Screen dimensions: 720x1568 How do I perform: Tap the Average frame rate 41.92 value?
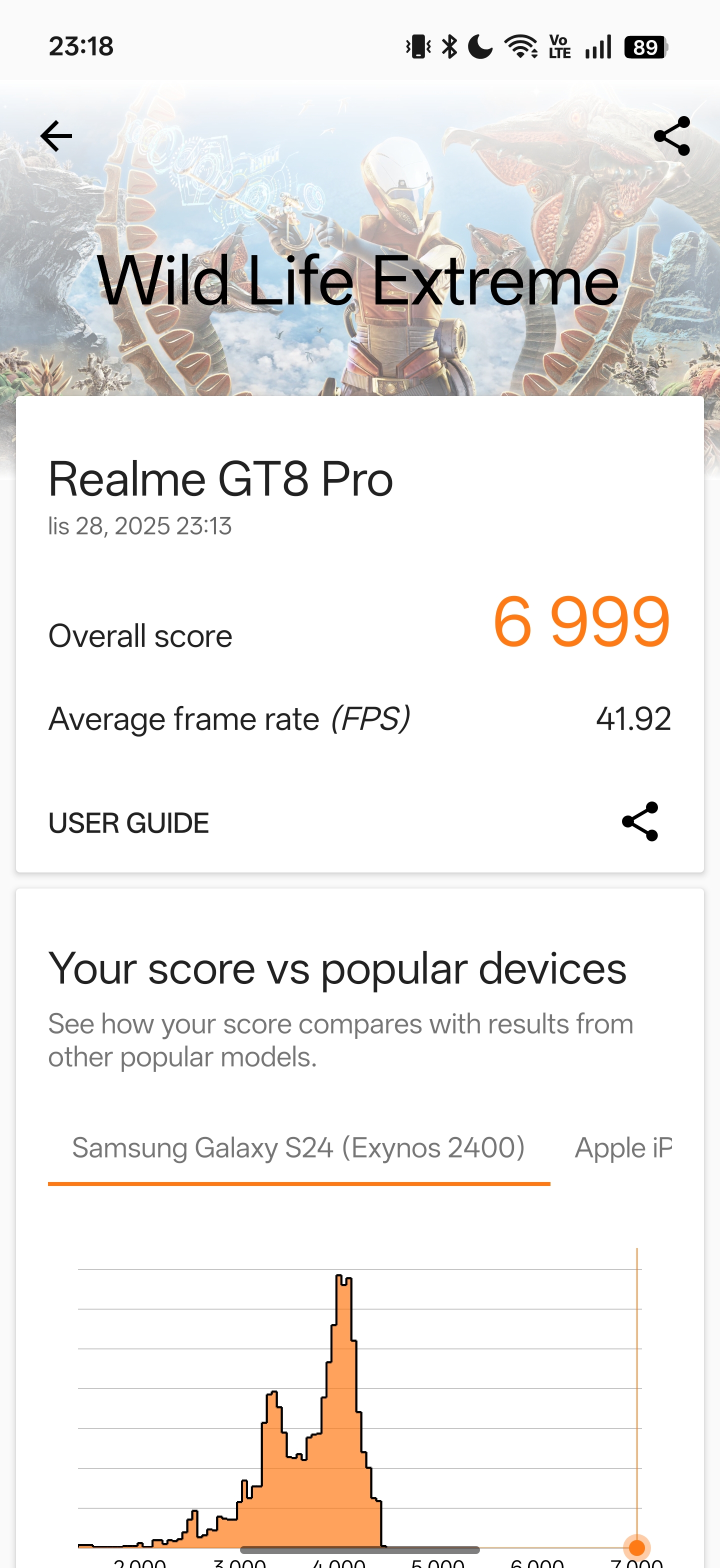click(633, 719)
